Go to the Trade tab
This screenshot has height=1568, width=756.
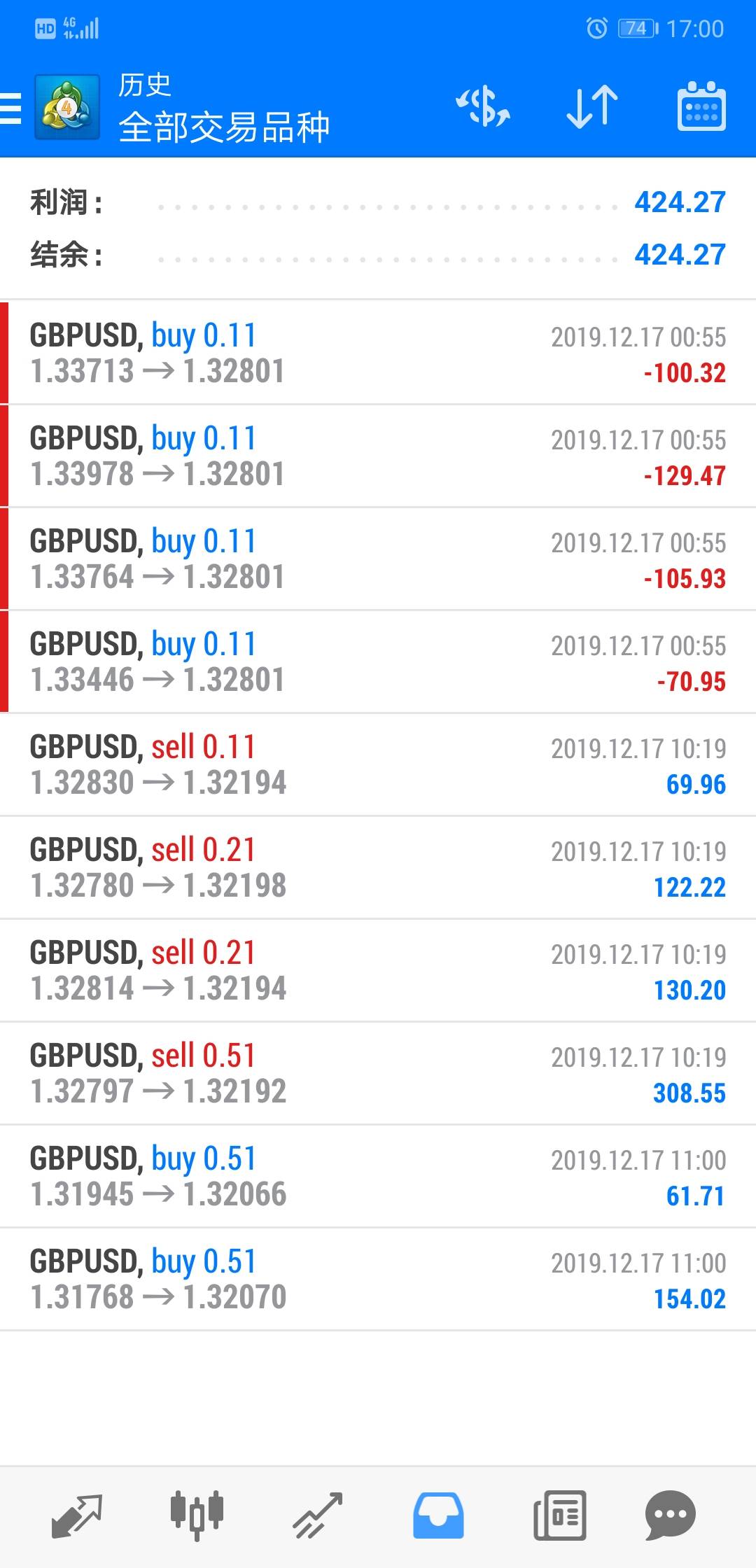(x=317, y=1515)
